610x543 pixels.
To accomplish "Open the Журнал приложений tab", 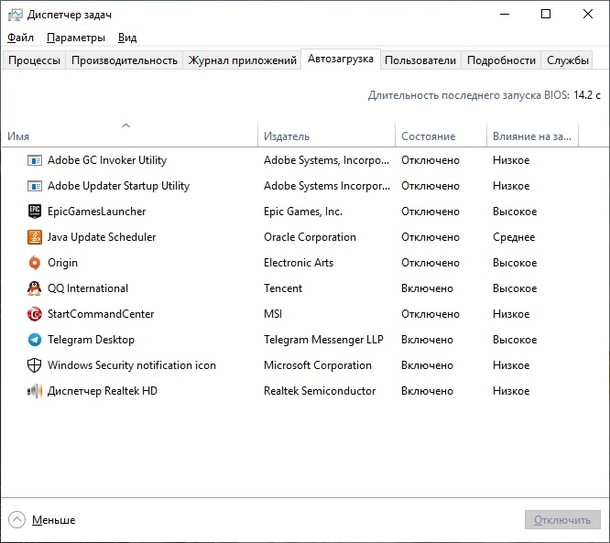I will (242, 60).
